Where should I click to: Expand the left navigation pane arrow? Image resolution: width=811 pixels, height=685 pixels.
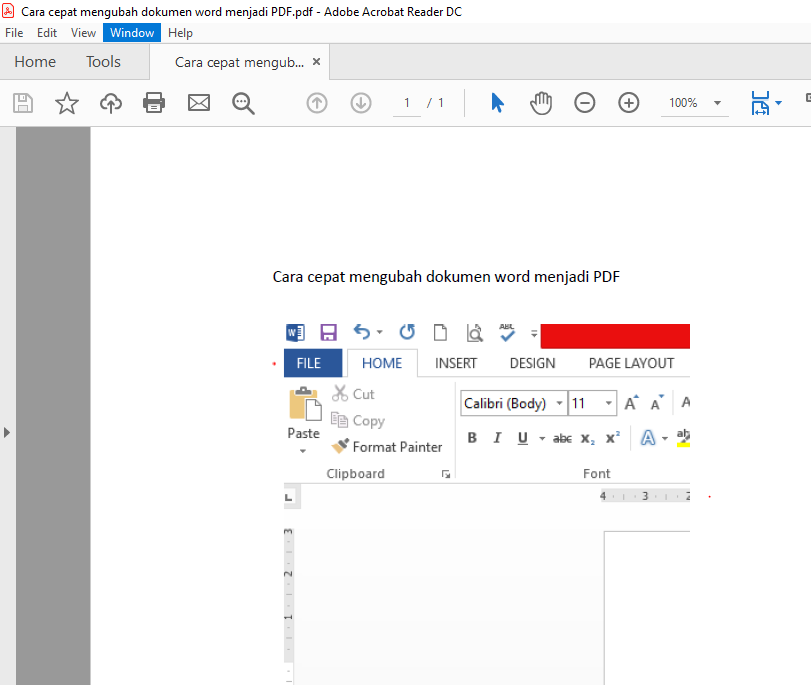click(7, 433)
